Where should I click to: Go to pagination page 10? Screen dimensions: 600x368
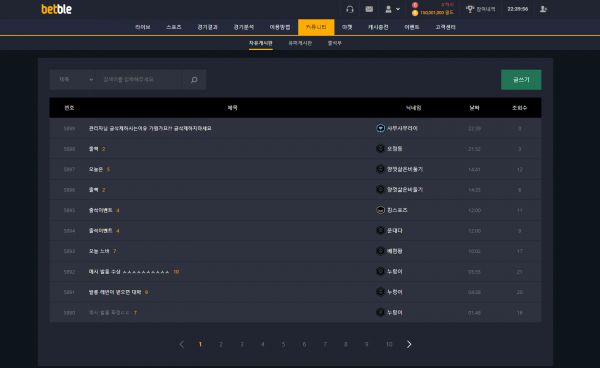[x=389, y=344]
